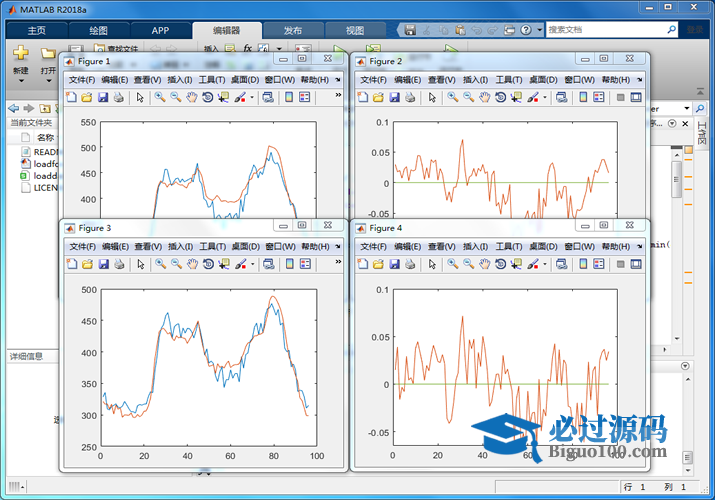715x500 pixels.
Task: Open 帮助(H) menu in Figure 4
Action: (616, 247)
